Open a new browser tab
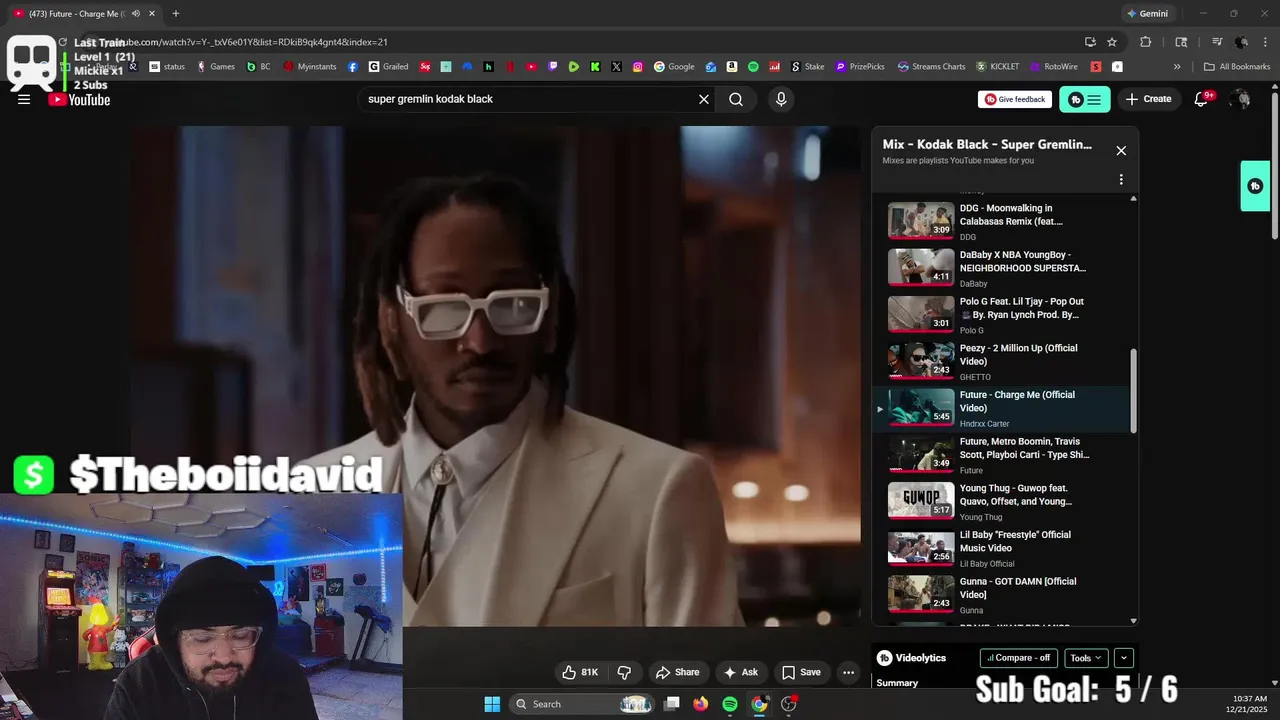1280x720 pixels. (176, 13)
